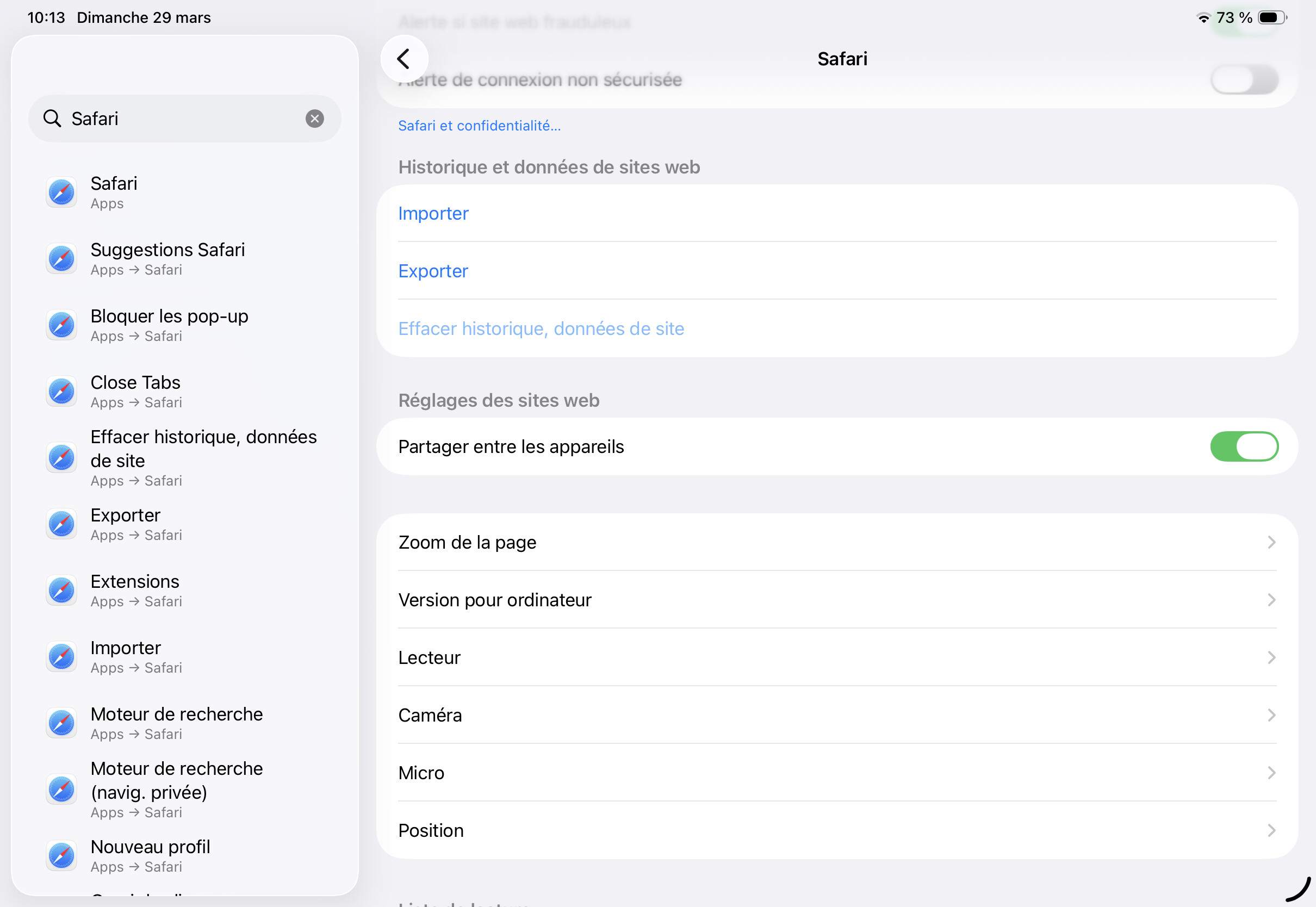Click the Close Tabs result icon
This screenshot has height=907, width=1316.
[61, 391]
